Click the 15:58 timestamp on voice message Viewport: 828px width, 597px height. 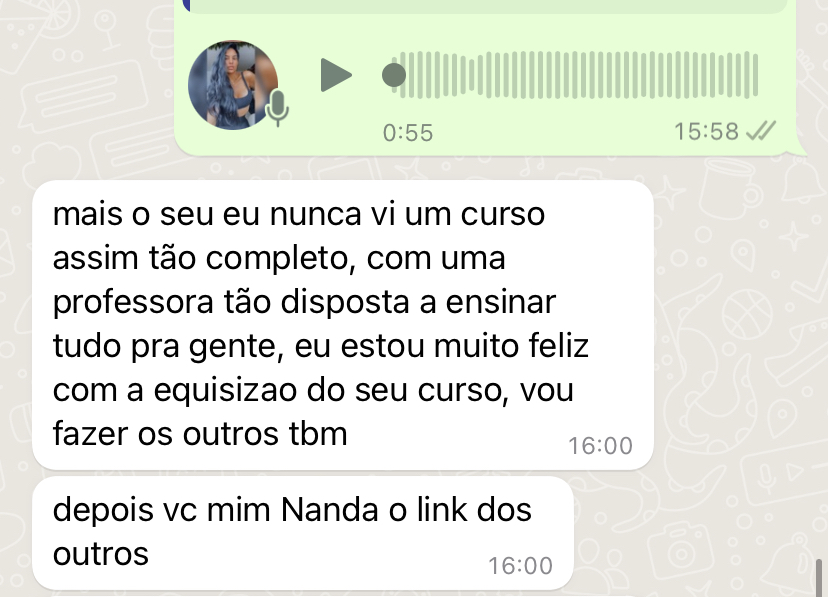[706, 131]
